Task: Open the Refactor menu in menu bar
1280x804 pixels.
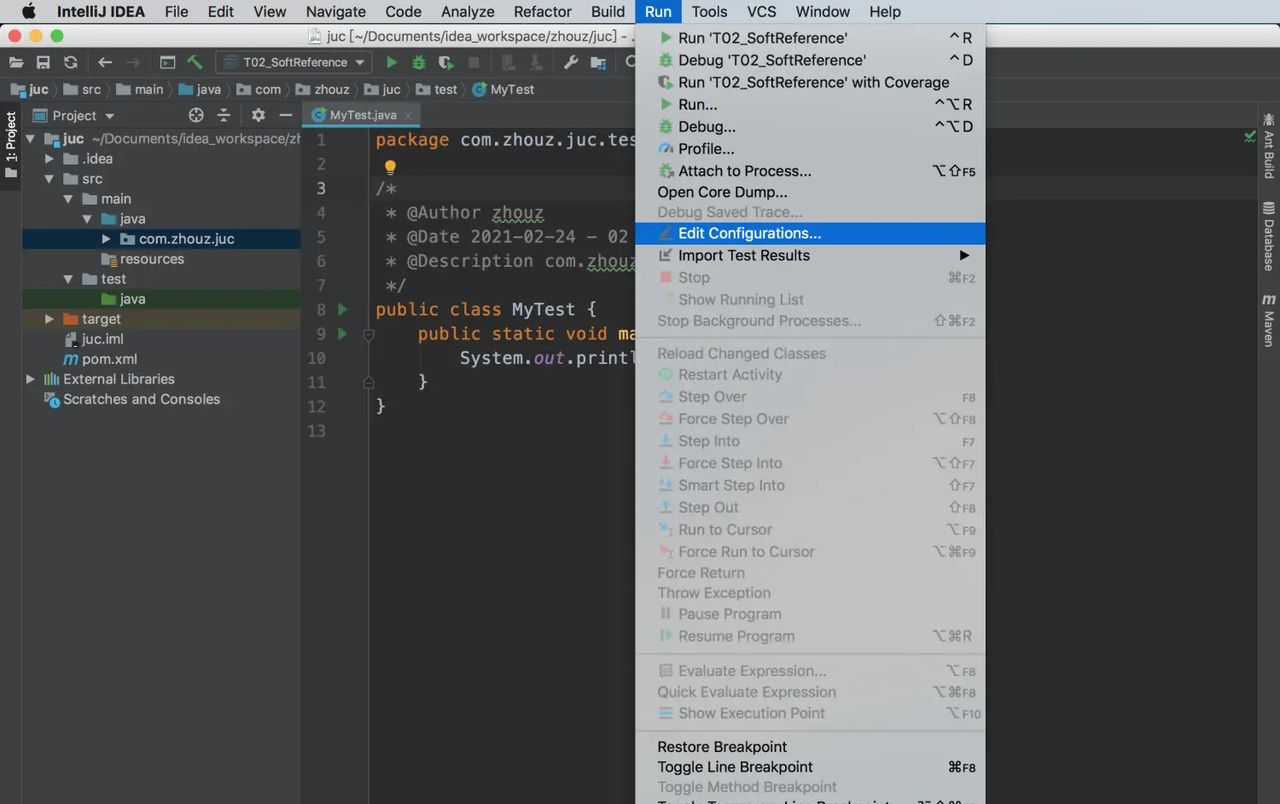Action: (x=542, y=12)
